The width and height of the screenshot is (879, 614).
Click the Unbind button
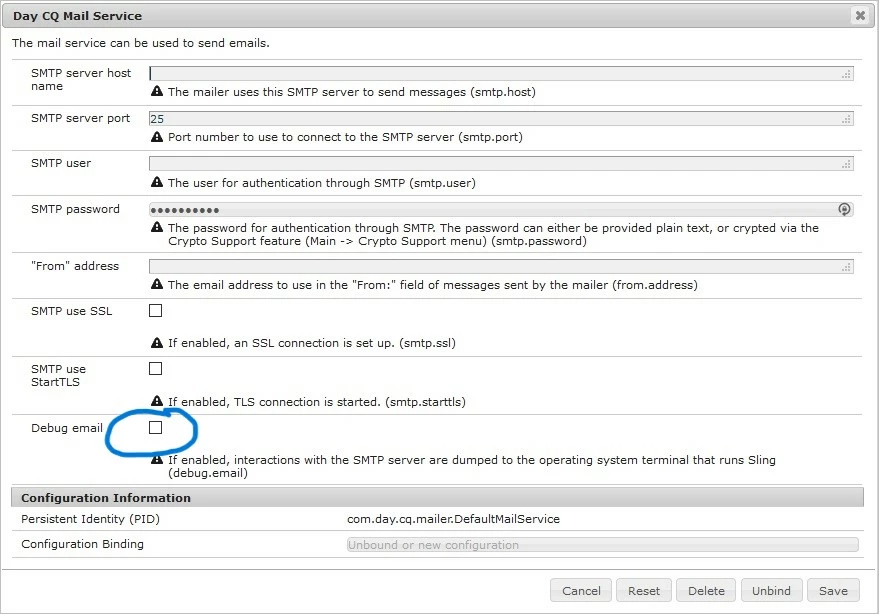click(x=771, y=590)
